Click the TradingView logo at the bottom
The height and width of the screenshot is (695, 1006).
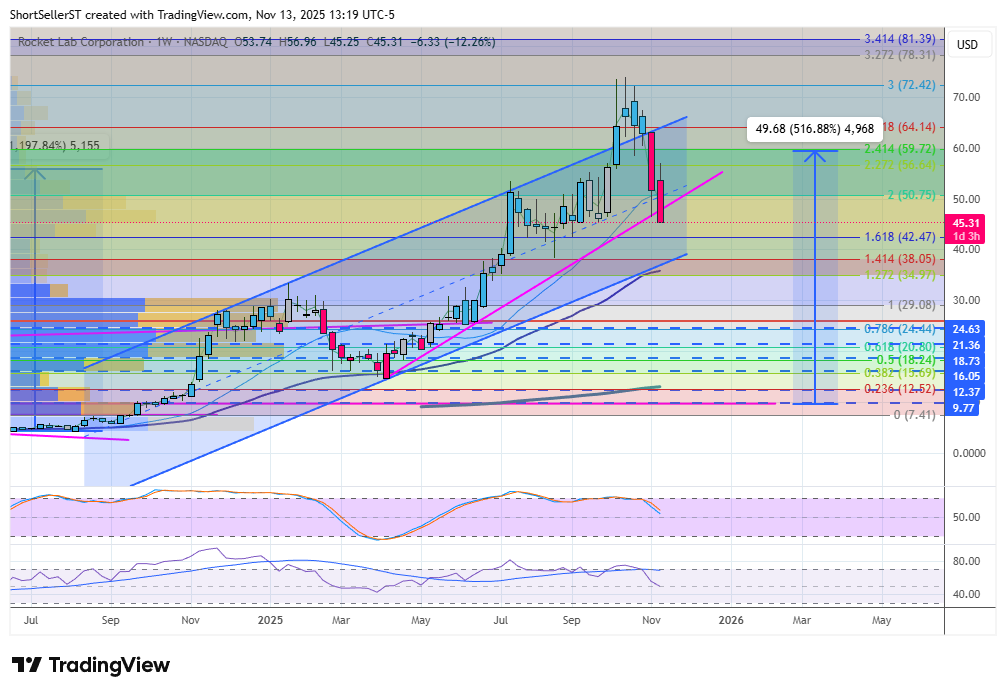tap(90, 665)
